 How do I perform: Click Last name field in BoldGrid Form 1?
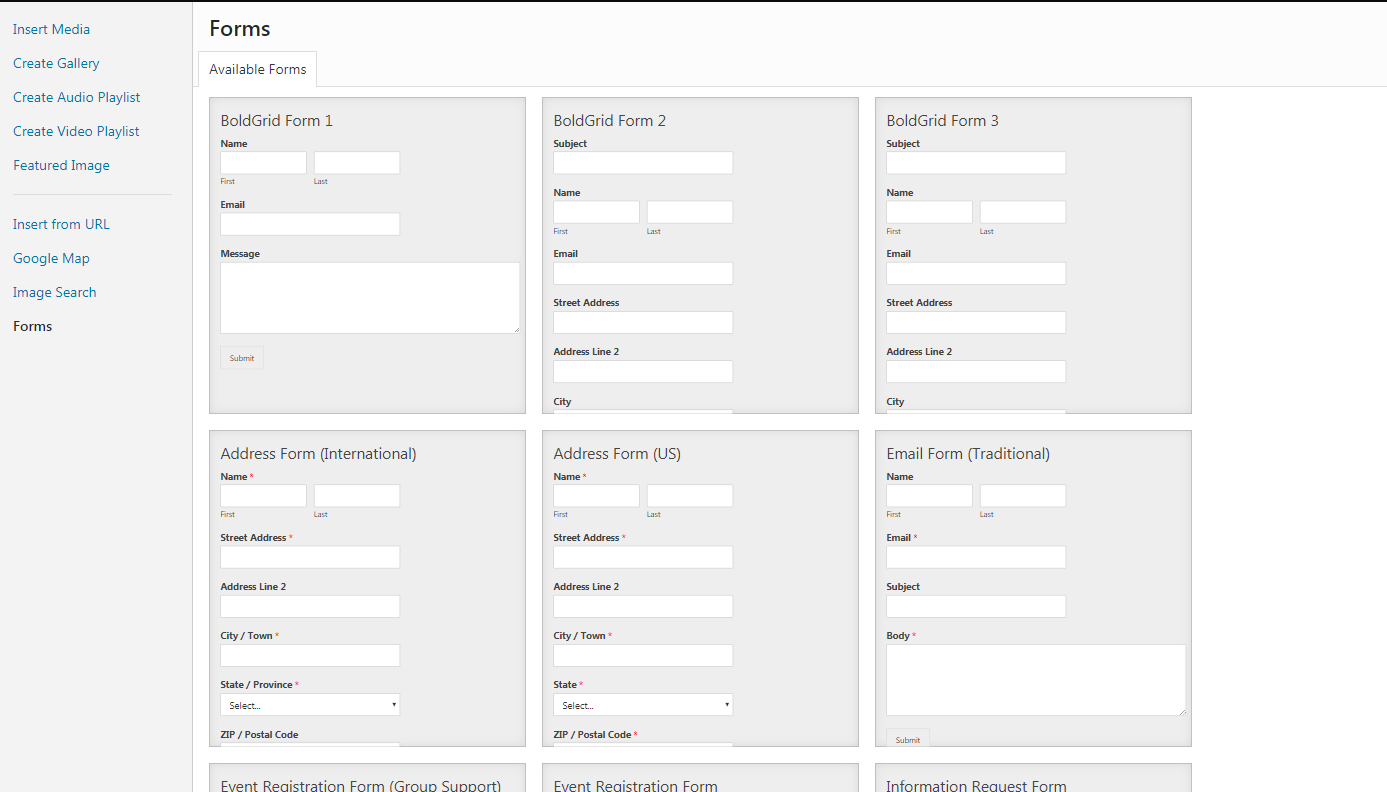tap(357, 163)
